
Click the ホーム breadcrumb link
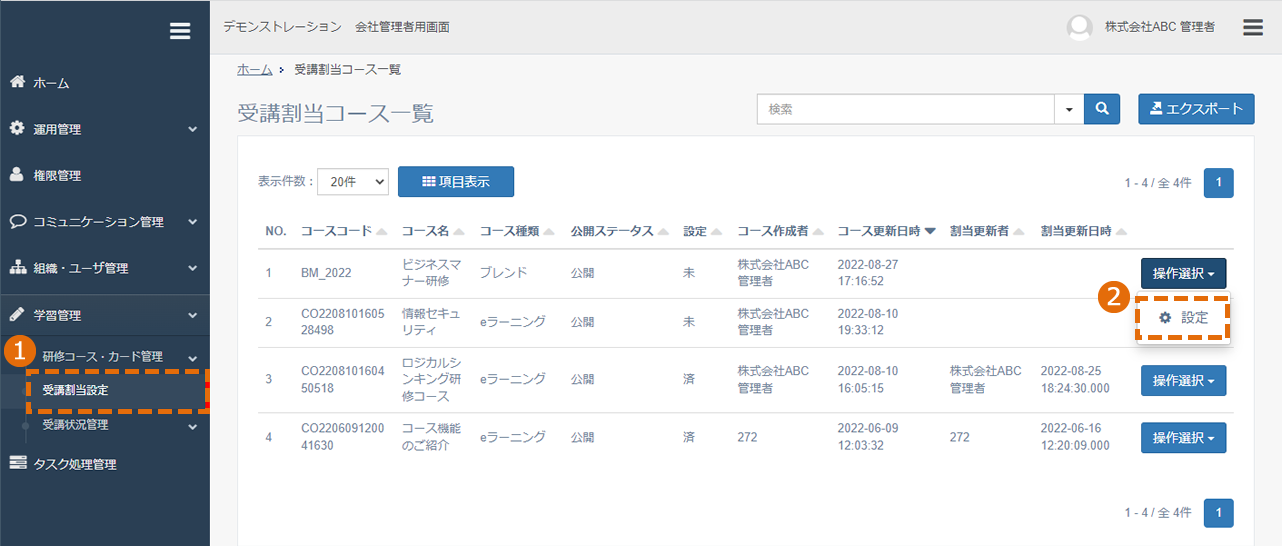click(x=254, y=70)
